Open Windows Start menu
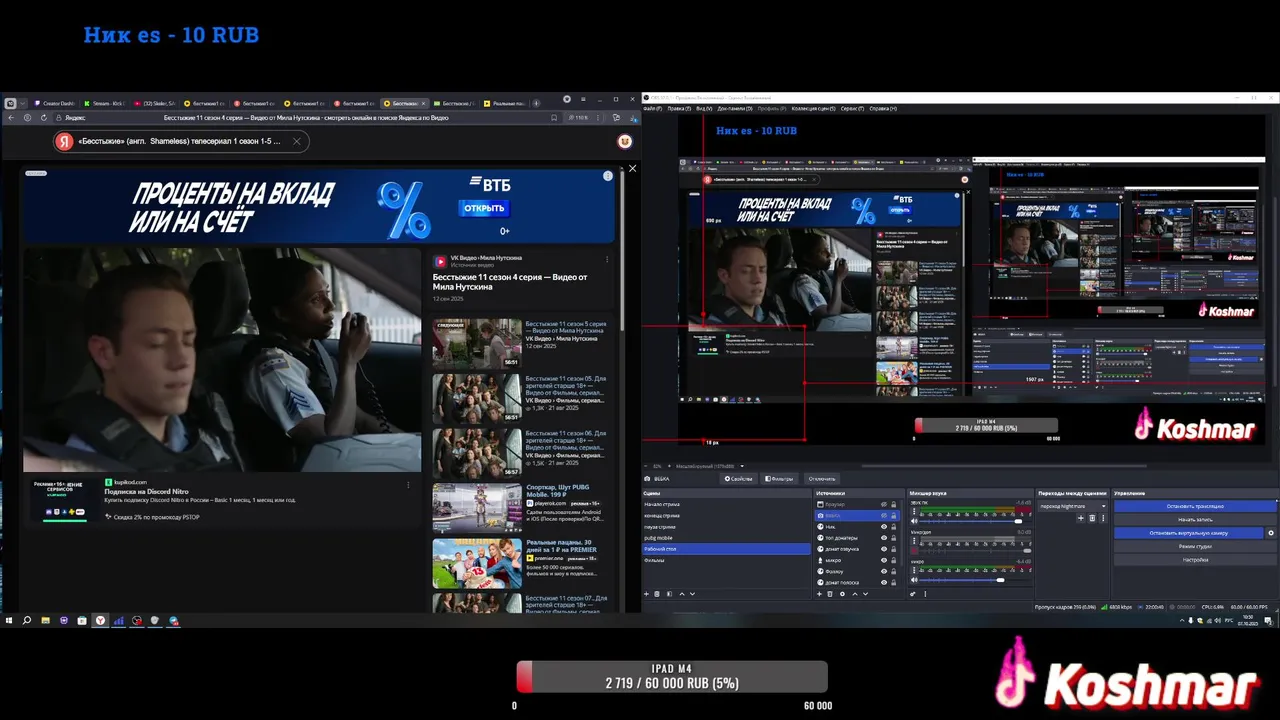 click(x=9, y=620)
